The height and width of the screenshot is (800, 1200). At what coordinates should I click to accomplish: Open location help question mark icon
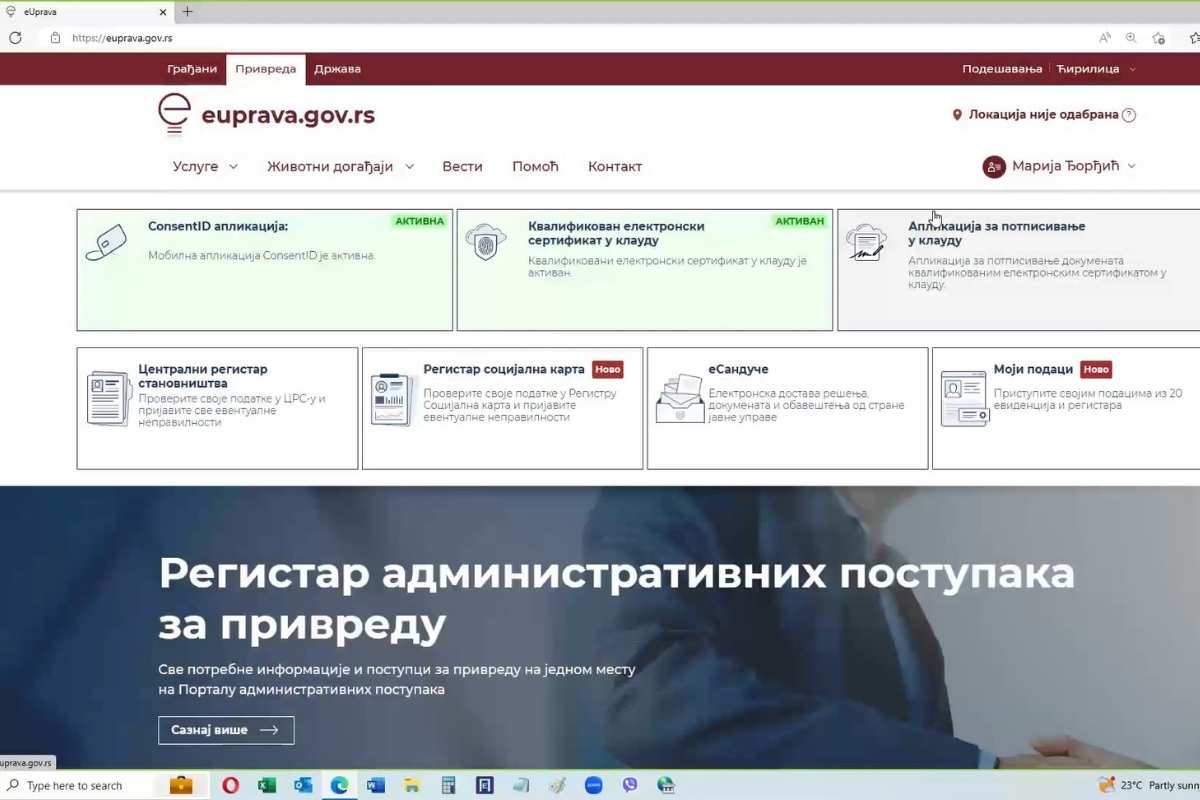tap(1129, 115)
